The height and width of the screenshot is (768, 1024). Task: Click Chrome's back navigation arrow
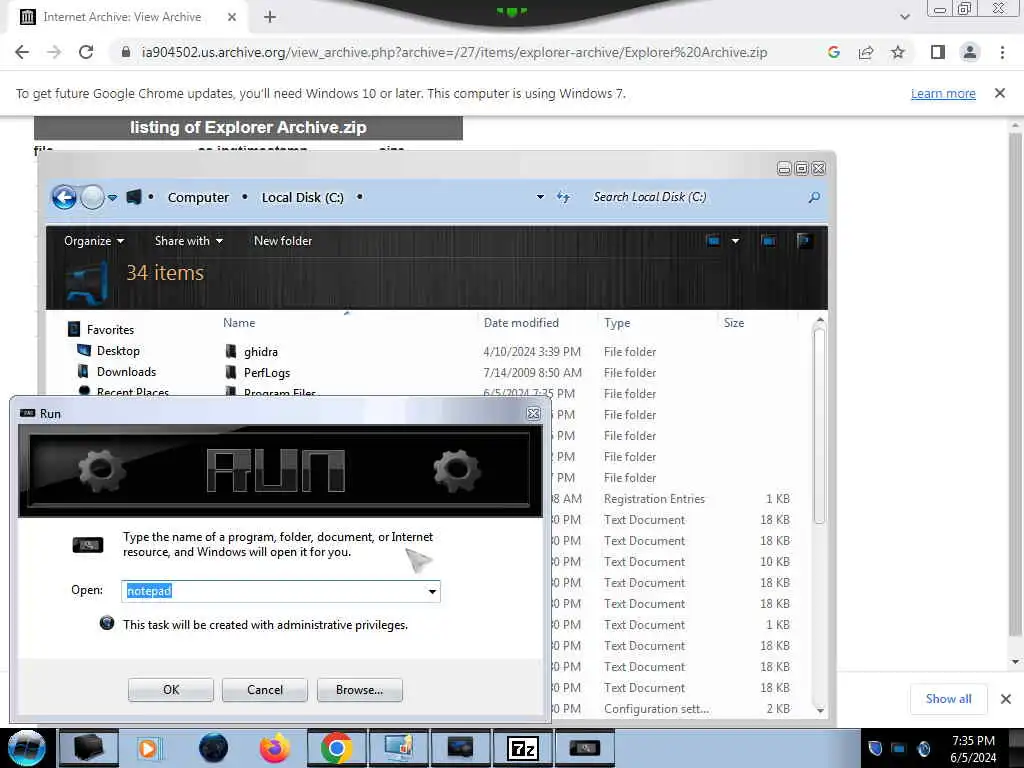(x=22, y=52)
